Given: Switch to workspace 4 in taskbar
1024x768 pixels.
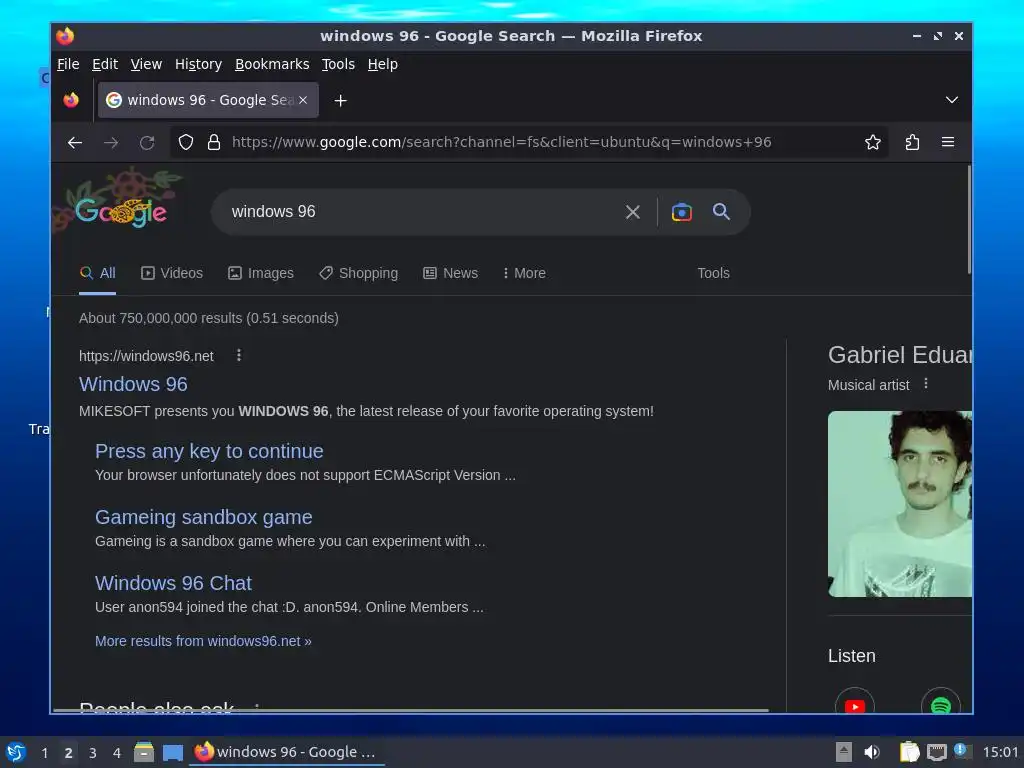Looking at the screenshot, I should pos(117,753).
